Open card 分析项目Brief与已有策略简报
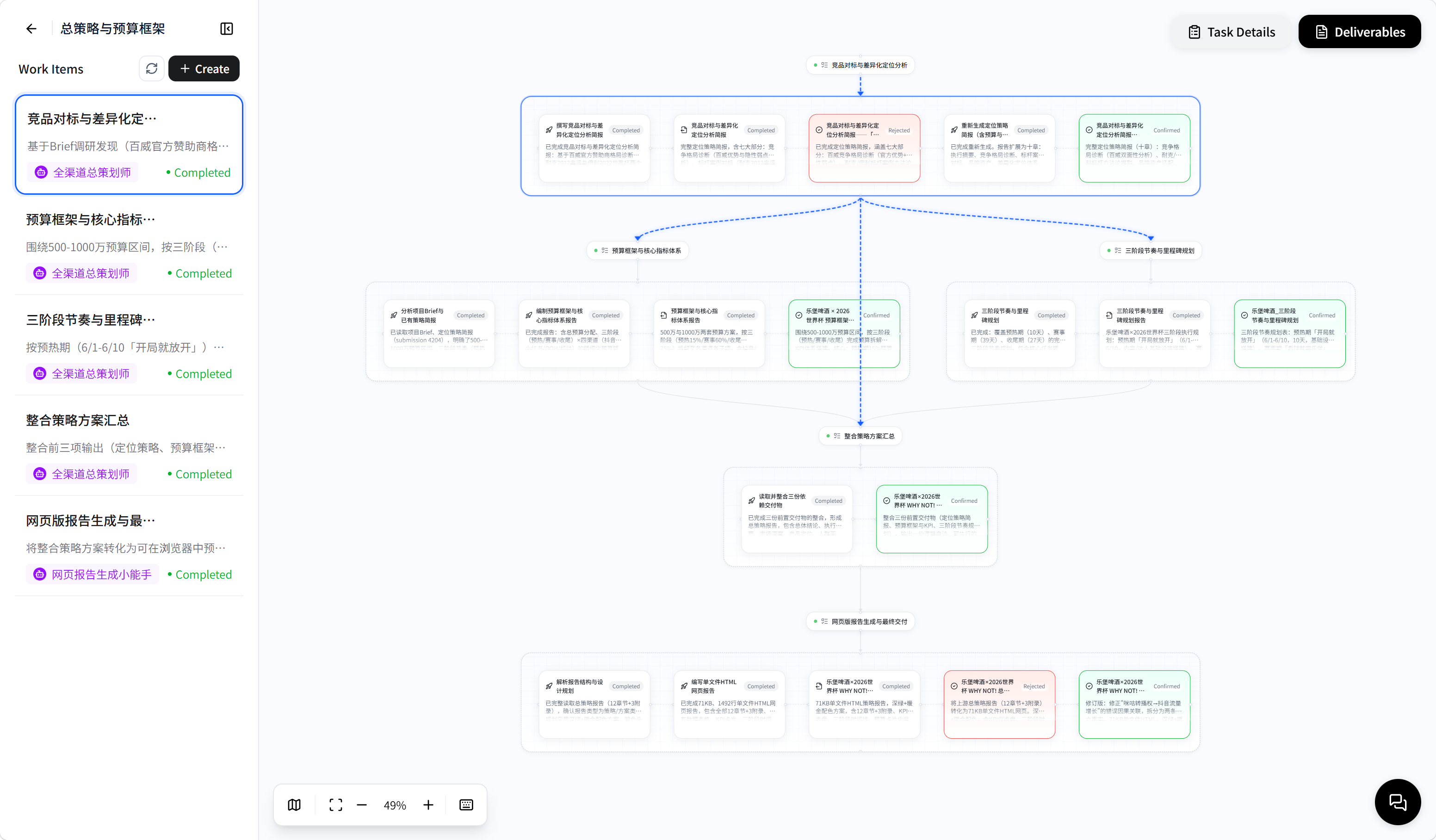The width and height of the screenshot is (1436, 840). click(439, 334)
